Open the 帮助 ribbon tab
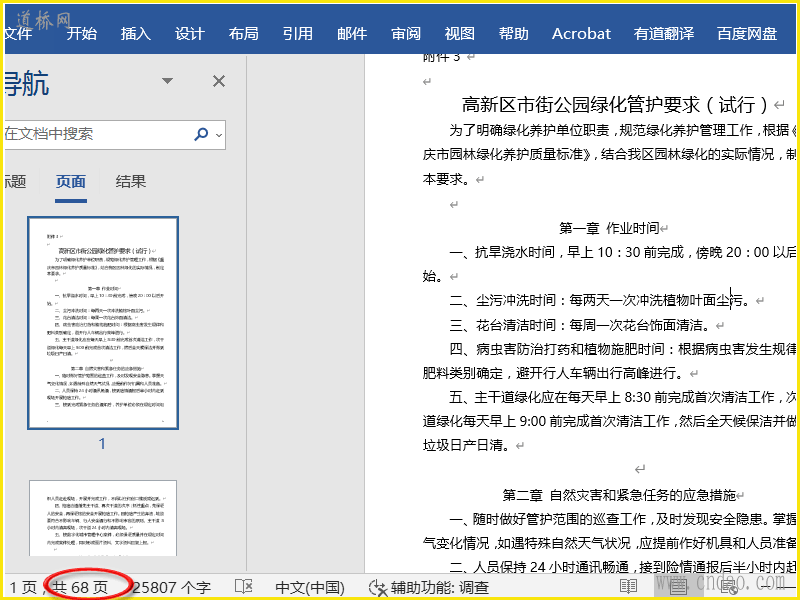 pos(514,34)
